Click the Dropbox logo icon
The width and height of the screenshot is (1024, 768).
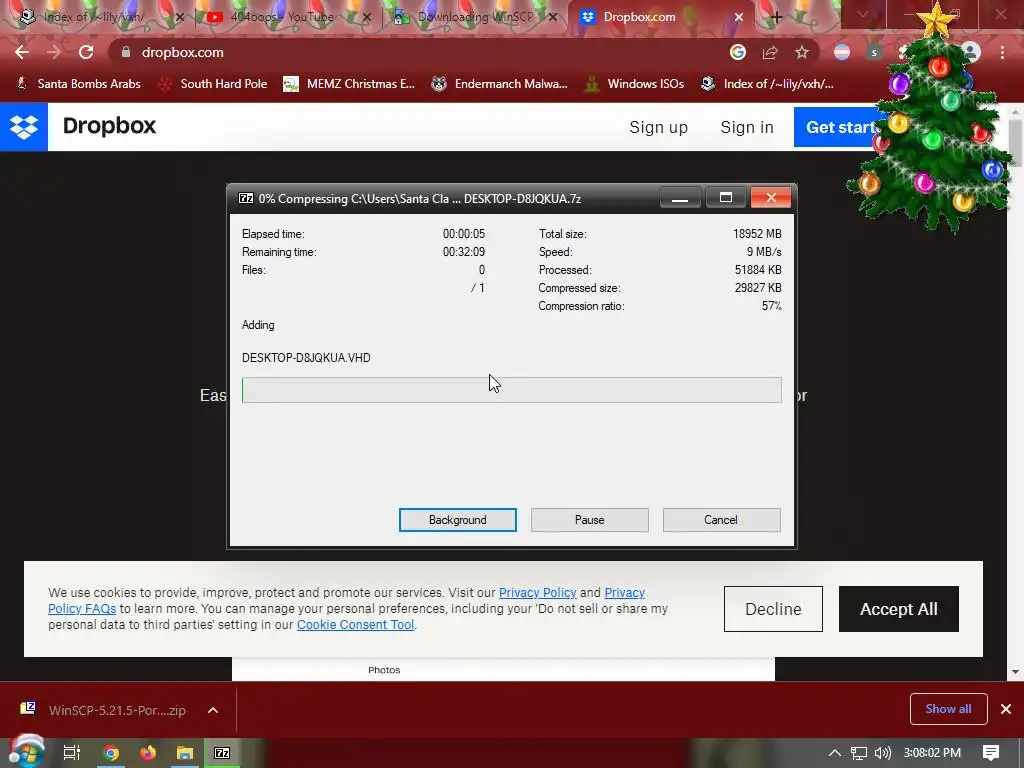[24, 127]
